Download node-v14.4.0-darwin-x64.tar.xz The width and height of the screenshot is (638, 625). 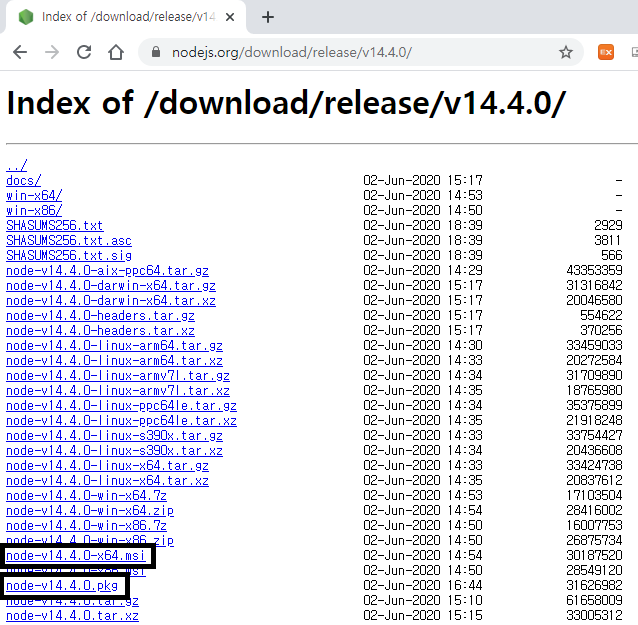point(111,301)
